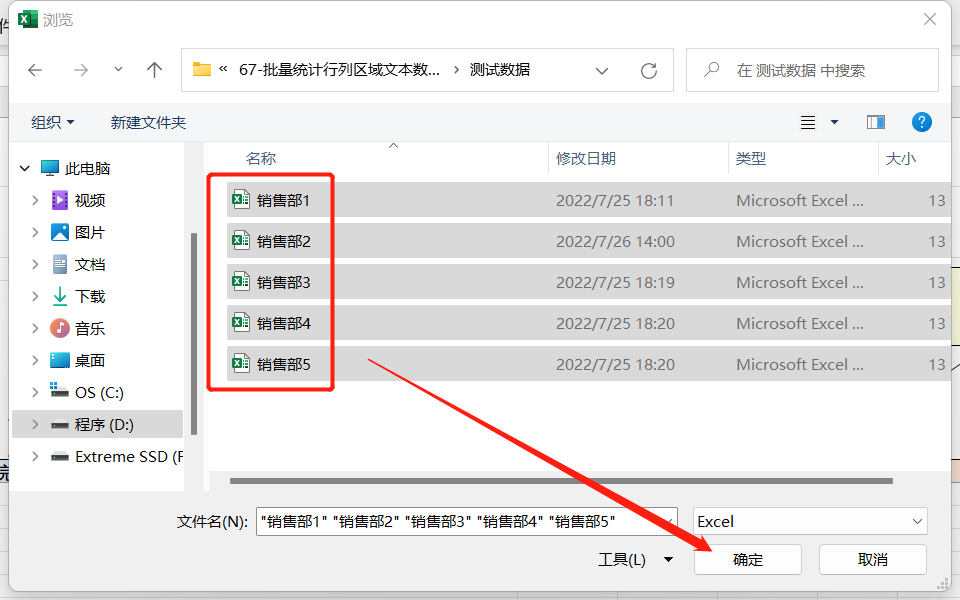Select file name 销售部1

coord(283,200)
